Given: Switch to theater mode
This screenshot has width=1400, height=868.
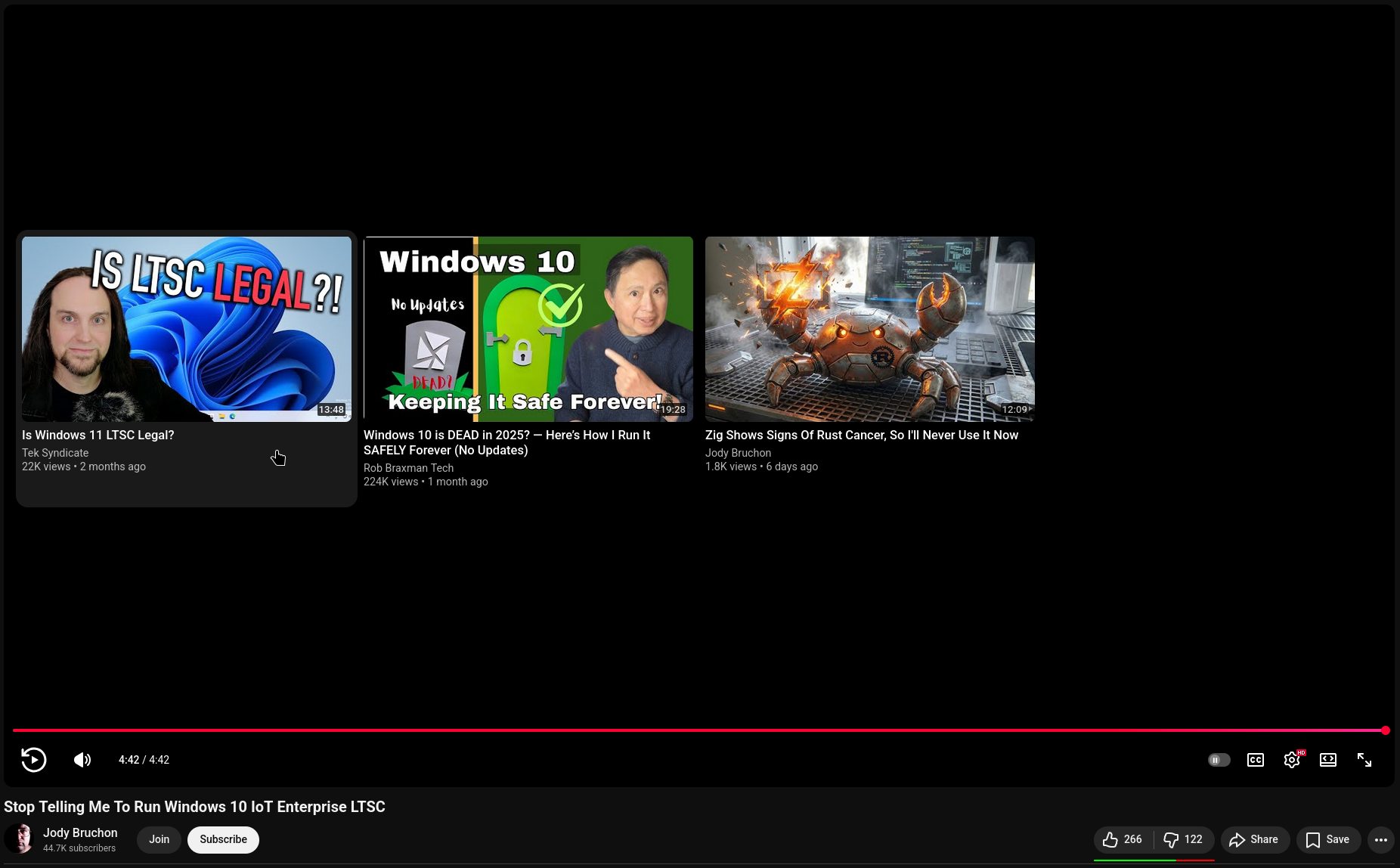Looking at the screenshot, I should click(1328, 760).
